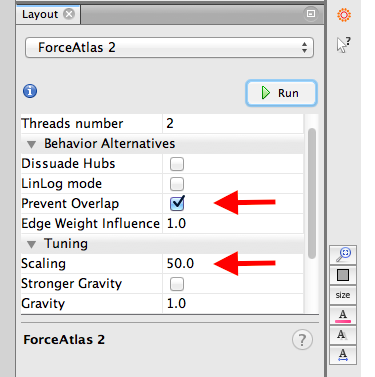Enable the LinLog mode checkbox
Image resolution: width=375 pixels, height=377 pixels.
tap(177, 184)
